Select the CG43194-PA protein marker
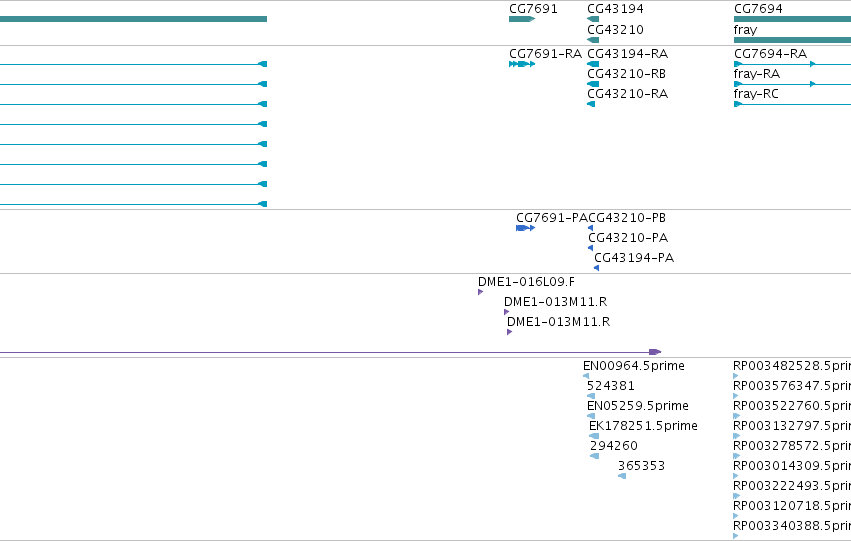851x541 pixels. pos(596,268)
